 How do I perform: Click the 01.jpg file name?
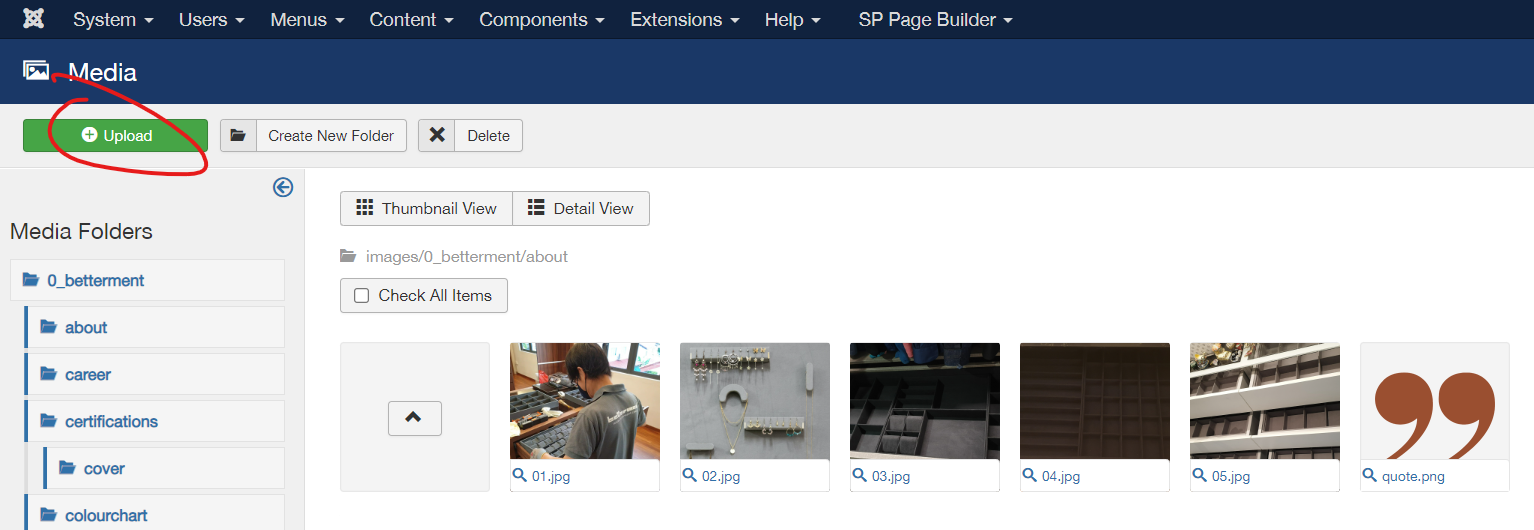pyautogui.click(x=551, y=477)
